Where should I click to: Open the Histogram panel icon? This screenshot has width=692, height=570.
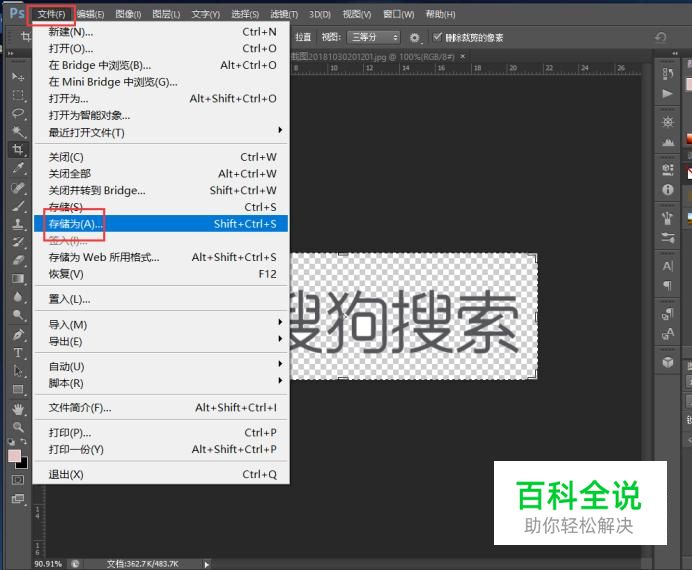[x=668, y=142]
